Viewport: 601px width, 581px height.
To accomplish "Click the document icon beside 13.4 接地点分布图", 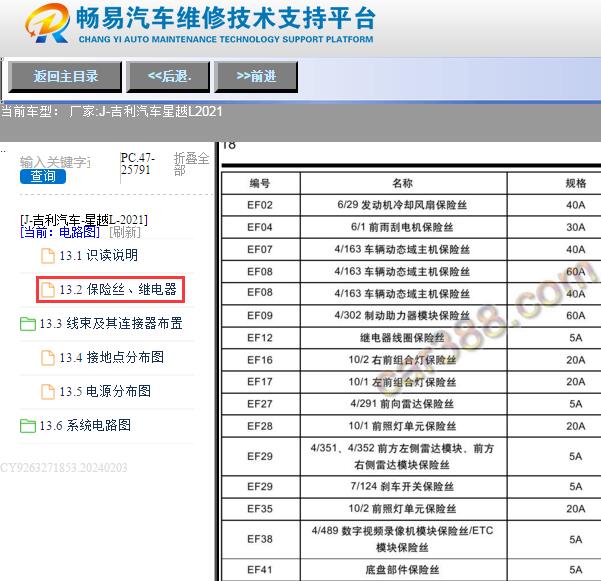I will pyautogui.click(x=48, y=358).
